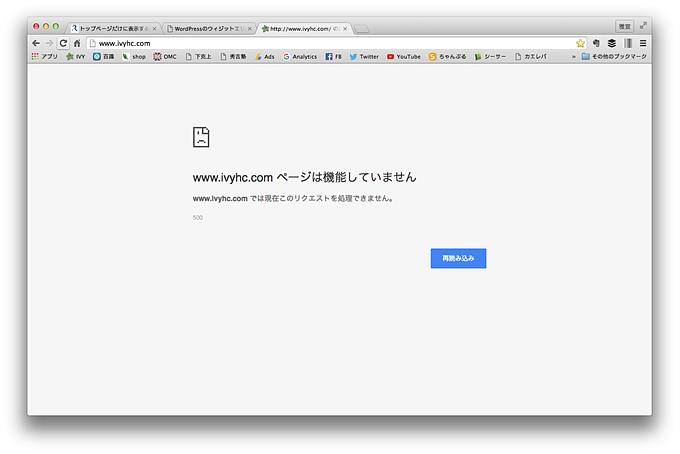
Task: Close the www.ivyhc.com tab
Action: pyautogui.click(x=345, y=29)
